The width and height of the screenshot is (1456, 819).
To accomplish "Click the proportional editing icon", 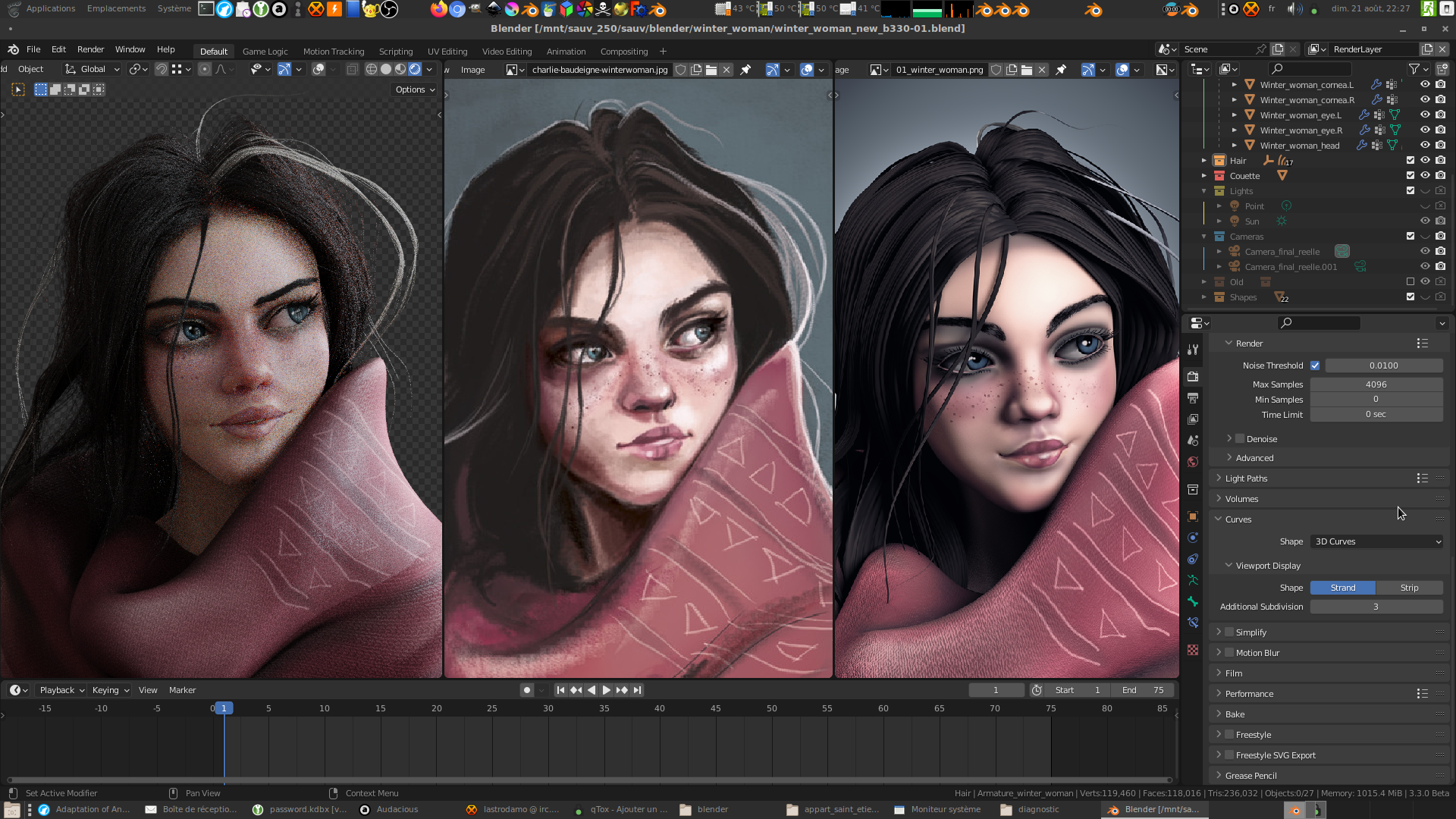I will point(205,69).
